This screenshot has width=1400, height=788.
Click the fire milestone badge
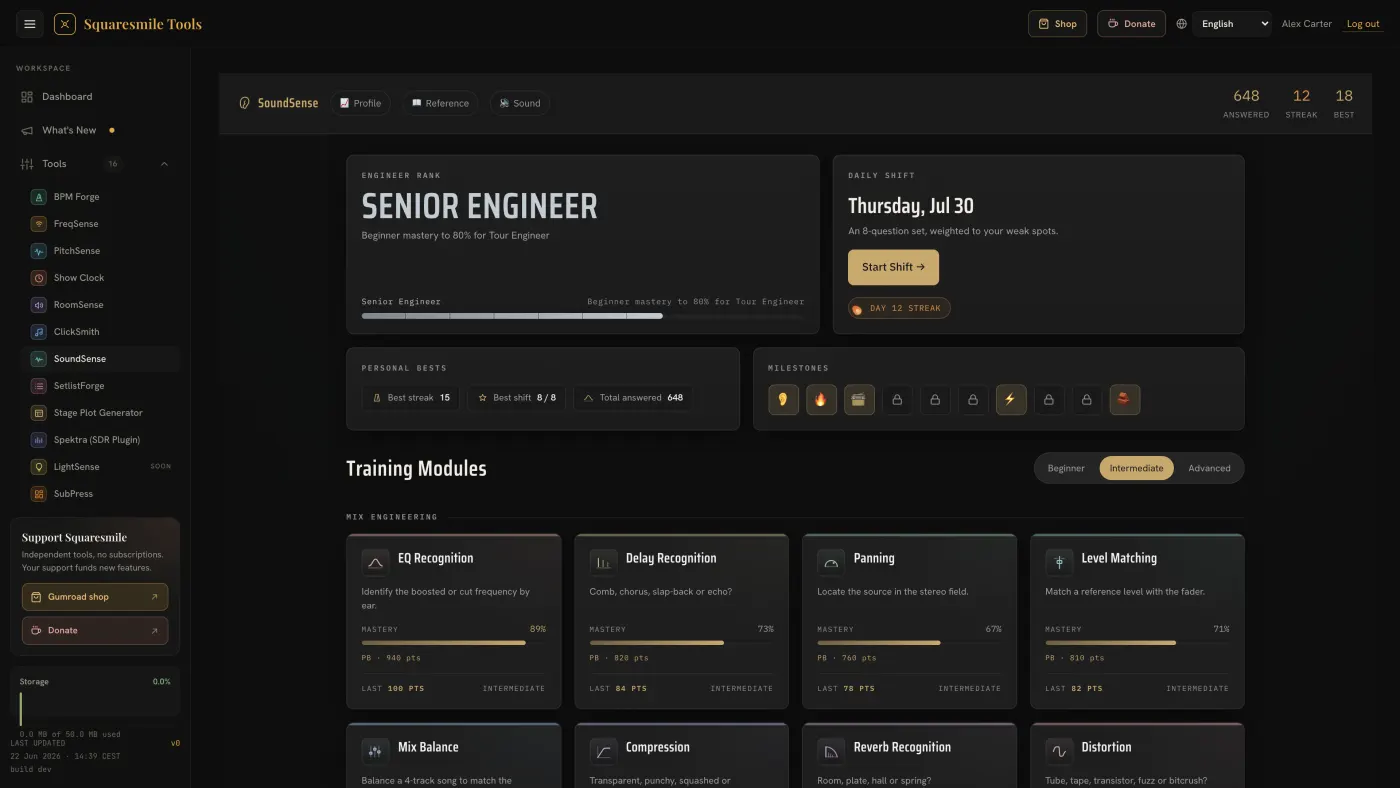821,400
